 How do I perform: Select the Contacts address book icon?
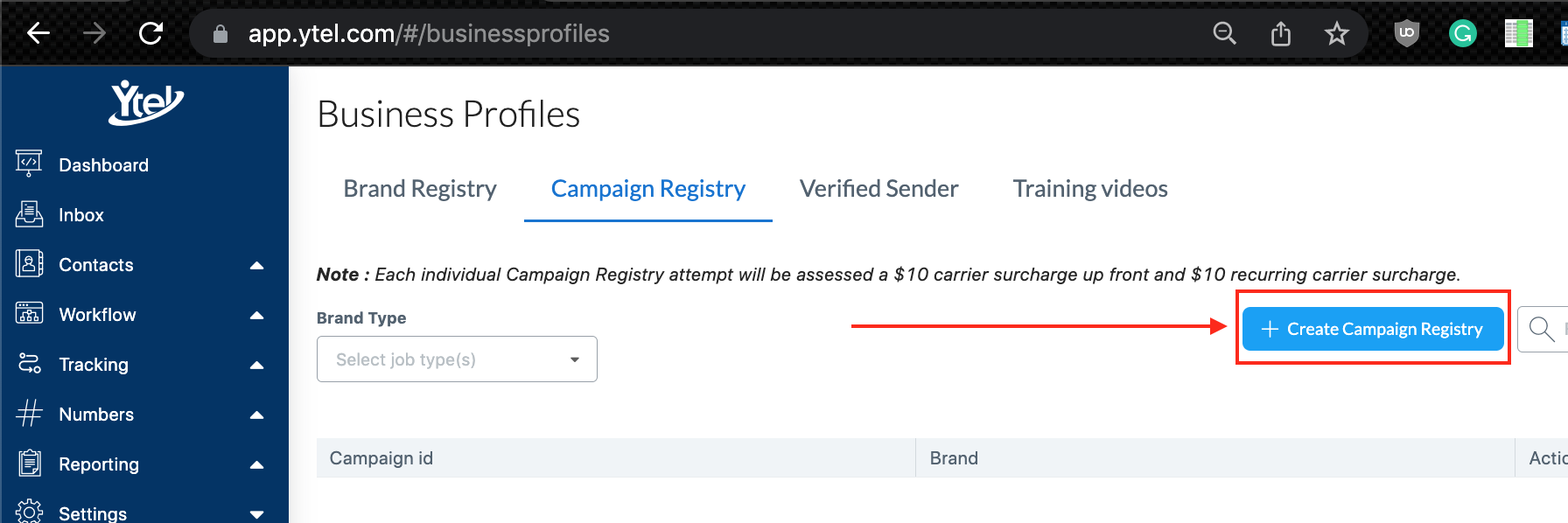[29, 263]
